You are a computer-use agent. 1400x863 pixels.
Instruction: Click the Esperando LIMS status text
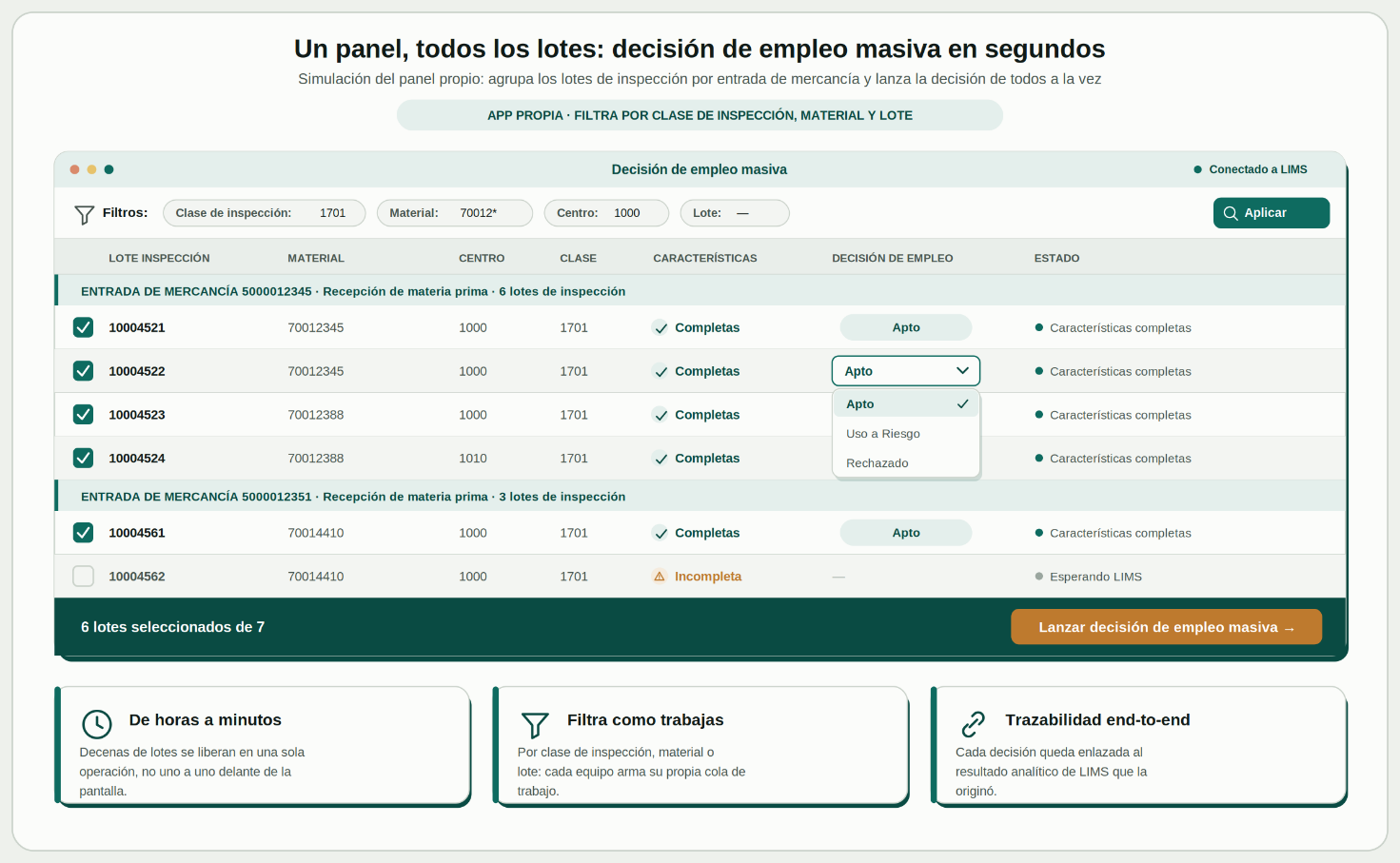[1095, 577]
